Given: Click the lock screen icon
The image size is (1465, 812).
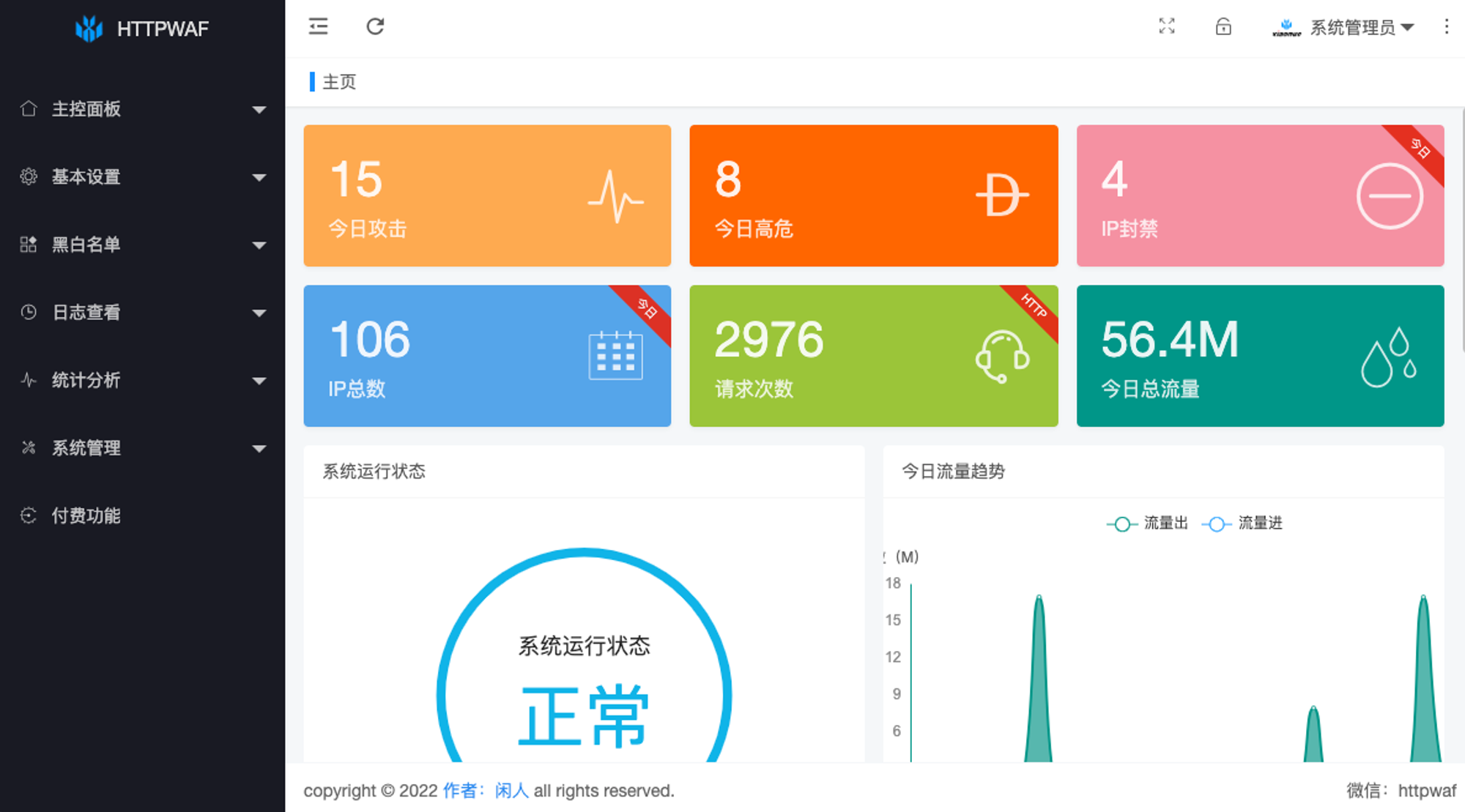Looking at the screenshot, I should (1223, 27).
